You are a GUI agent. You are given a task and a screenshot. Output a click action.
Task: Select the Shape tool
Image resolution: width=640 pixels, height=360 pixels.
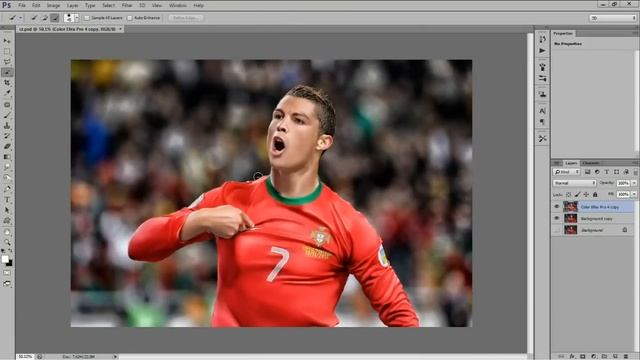pyautogui.click(x=7, y=220)
